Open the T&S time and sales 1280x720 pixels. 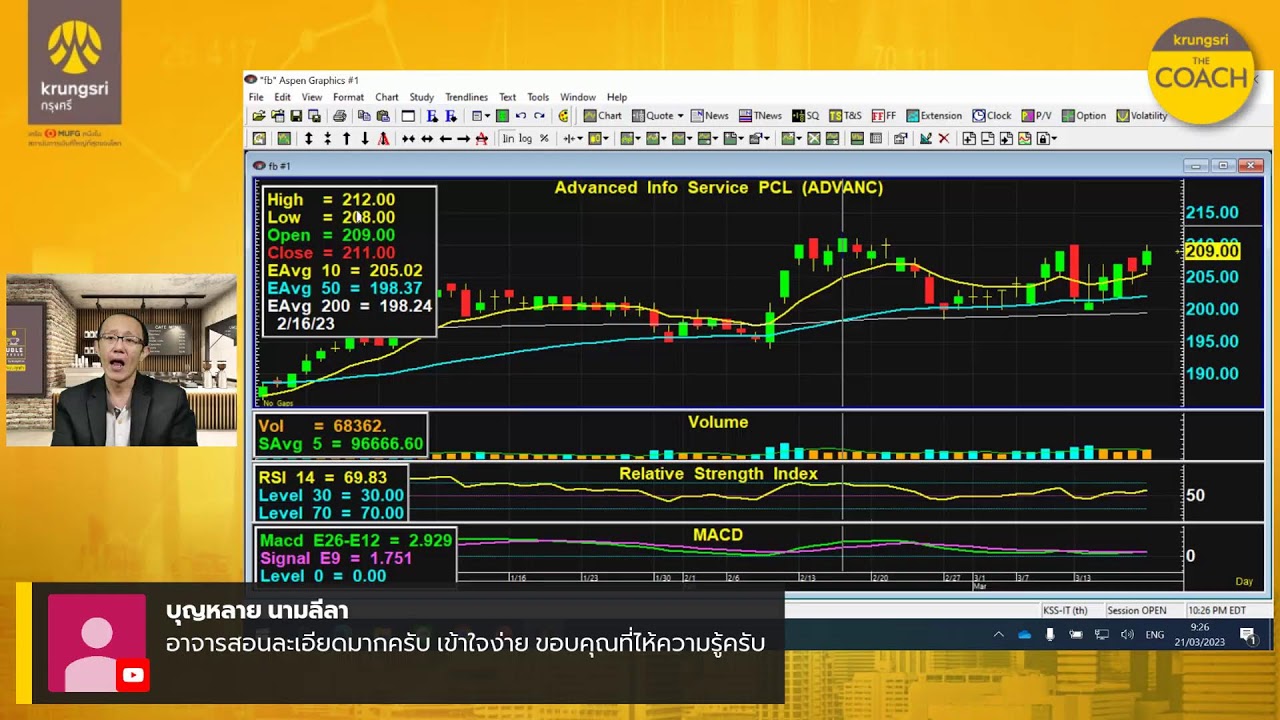coord(846,116)
